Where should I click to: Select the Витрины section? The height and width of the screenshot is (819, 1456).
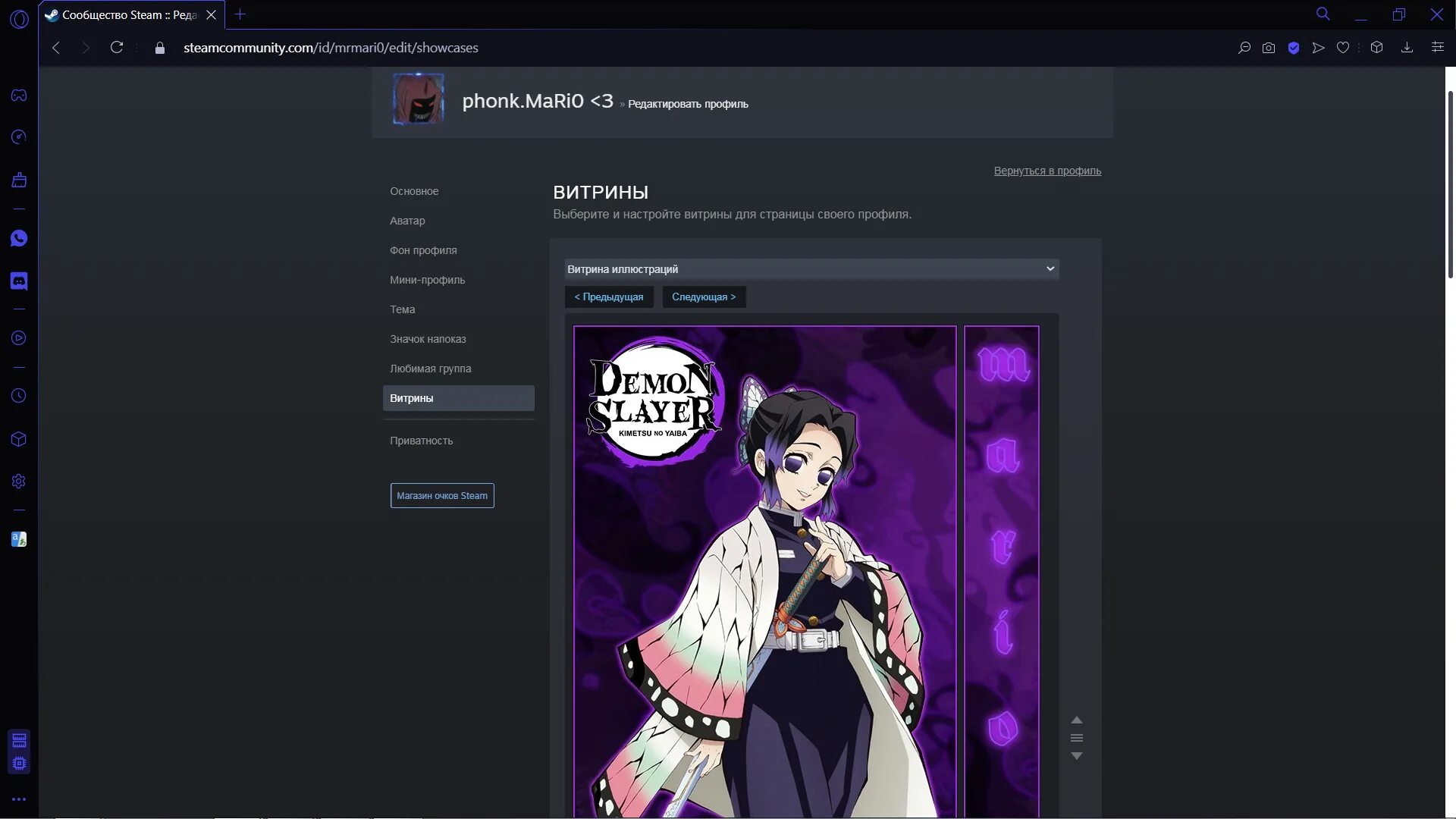459,398
